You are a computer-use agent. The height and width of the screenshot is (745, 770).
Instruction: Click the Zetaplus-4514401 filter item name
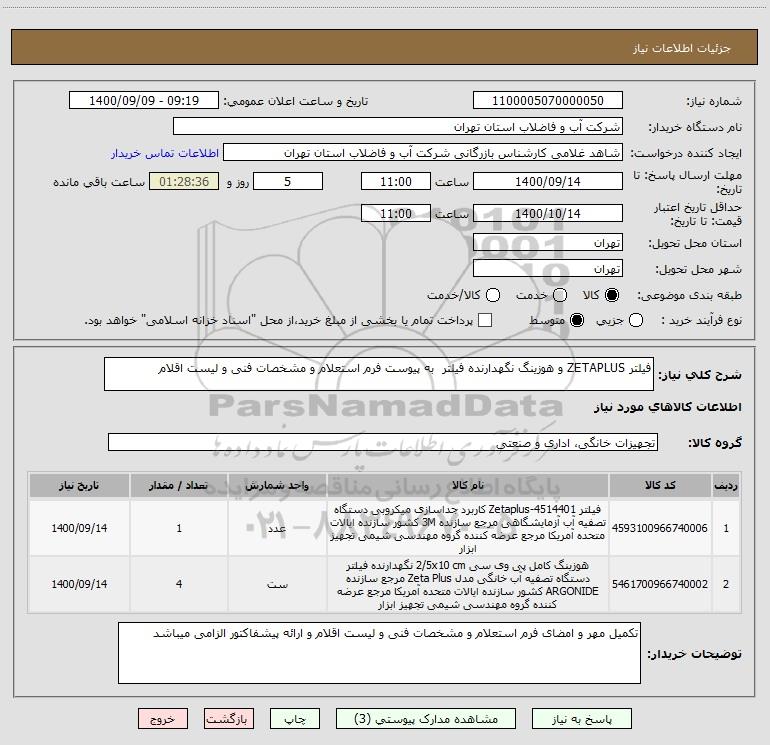[x=468, y=528]
